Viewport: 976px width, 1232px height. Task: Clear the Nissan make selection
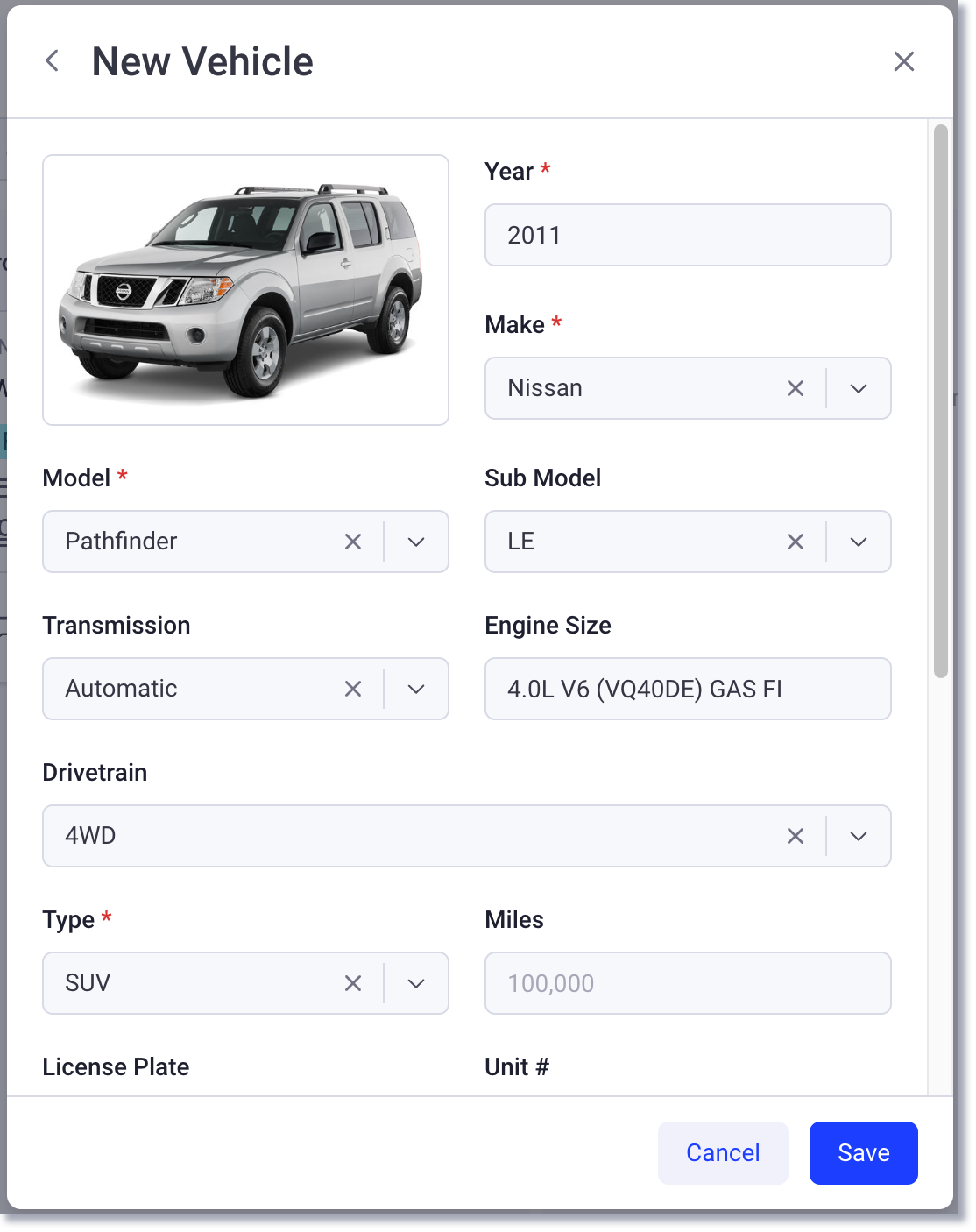pyautogui.click(x=795, y=388)
